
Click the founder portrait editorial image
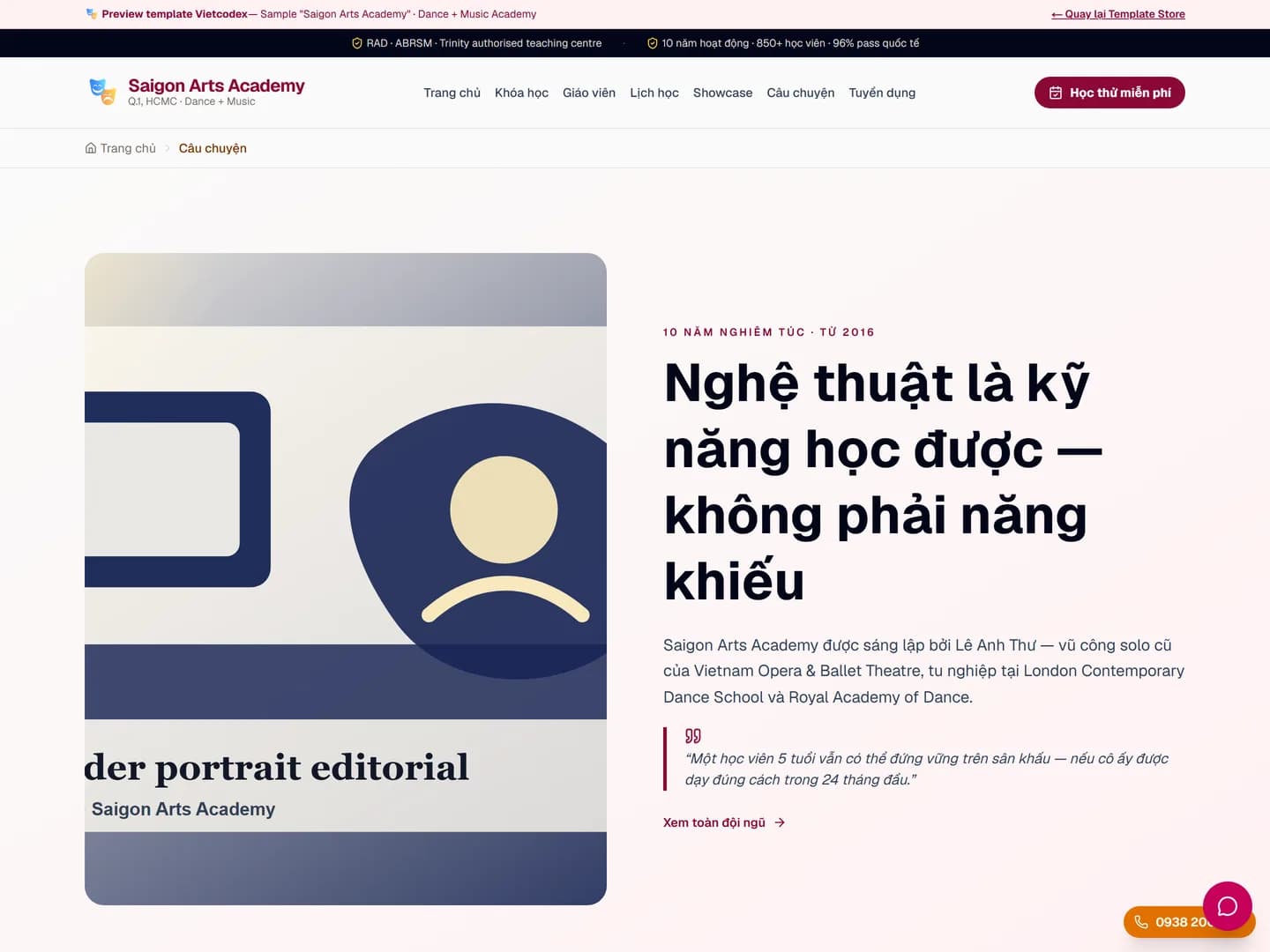(346, 579)
